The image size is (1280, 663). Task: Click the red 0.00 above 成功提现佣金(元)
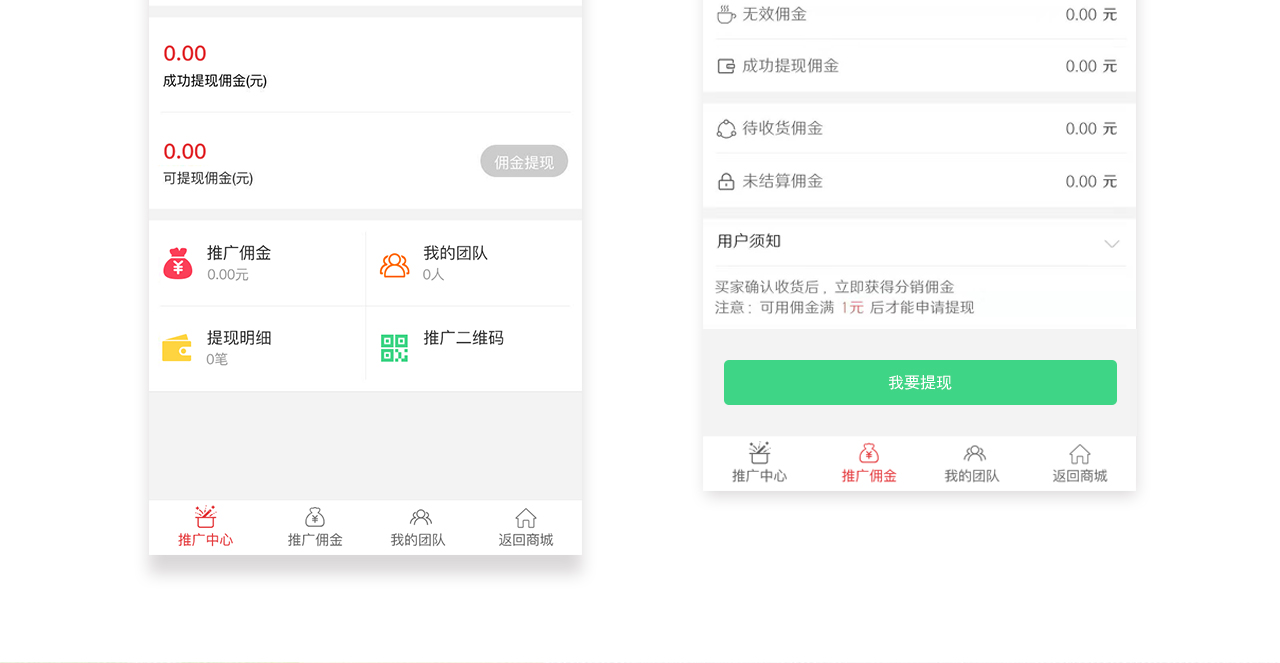(185, 53)
